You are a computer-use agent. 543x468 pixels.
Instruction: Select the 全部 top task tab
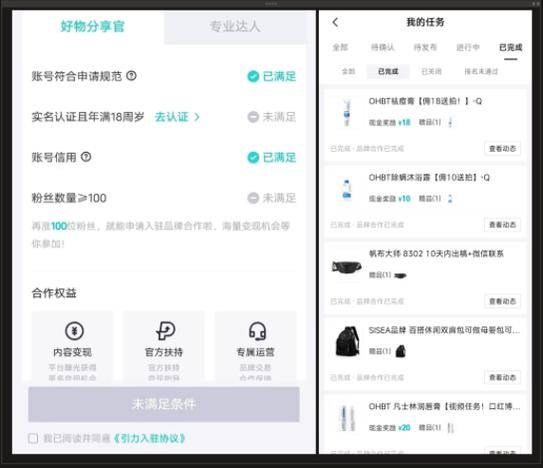pos(340,47)
